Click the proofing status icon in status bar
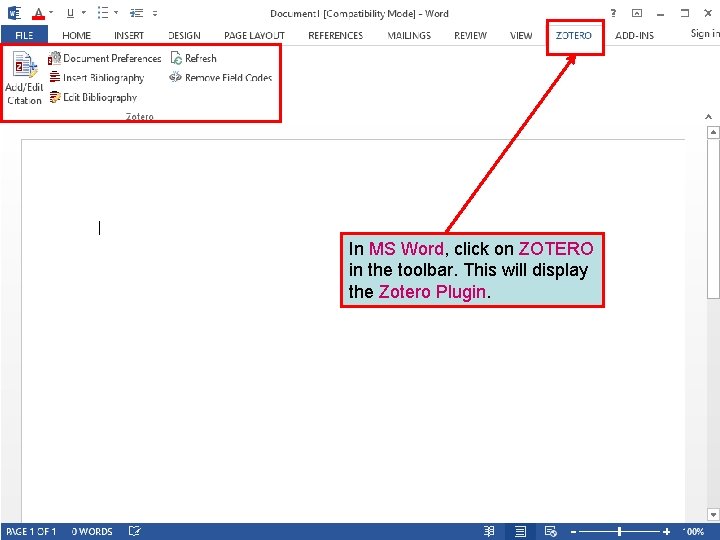720x540 pixels. 135,531
